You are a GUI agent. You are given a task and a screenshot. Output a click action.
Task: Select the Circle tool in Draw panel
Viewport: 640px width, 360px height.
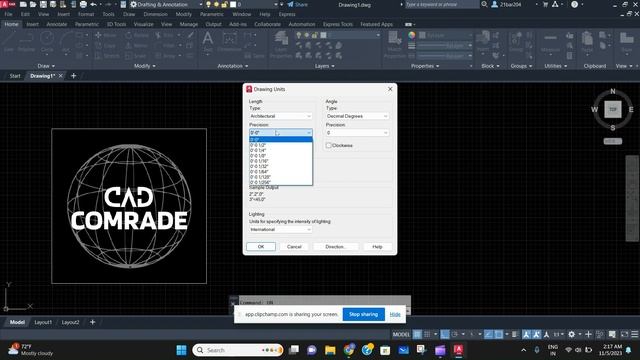[x=47, y=42]
